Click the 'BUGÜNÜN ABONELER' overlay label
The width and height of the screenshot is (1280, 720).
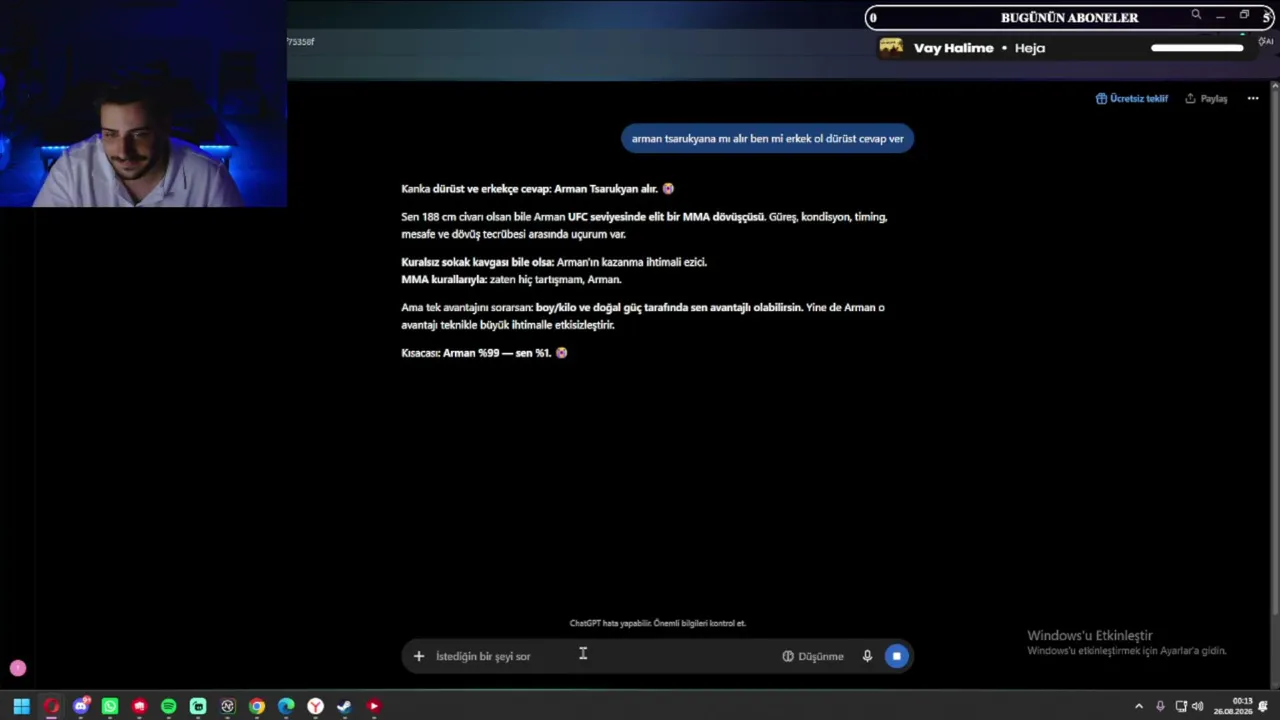(1069, 18)
